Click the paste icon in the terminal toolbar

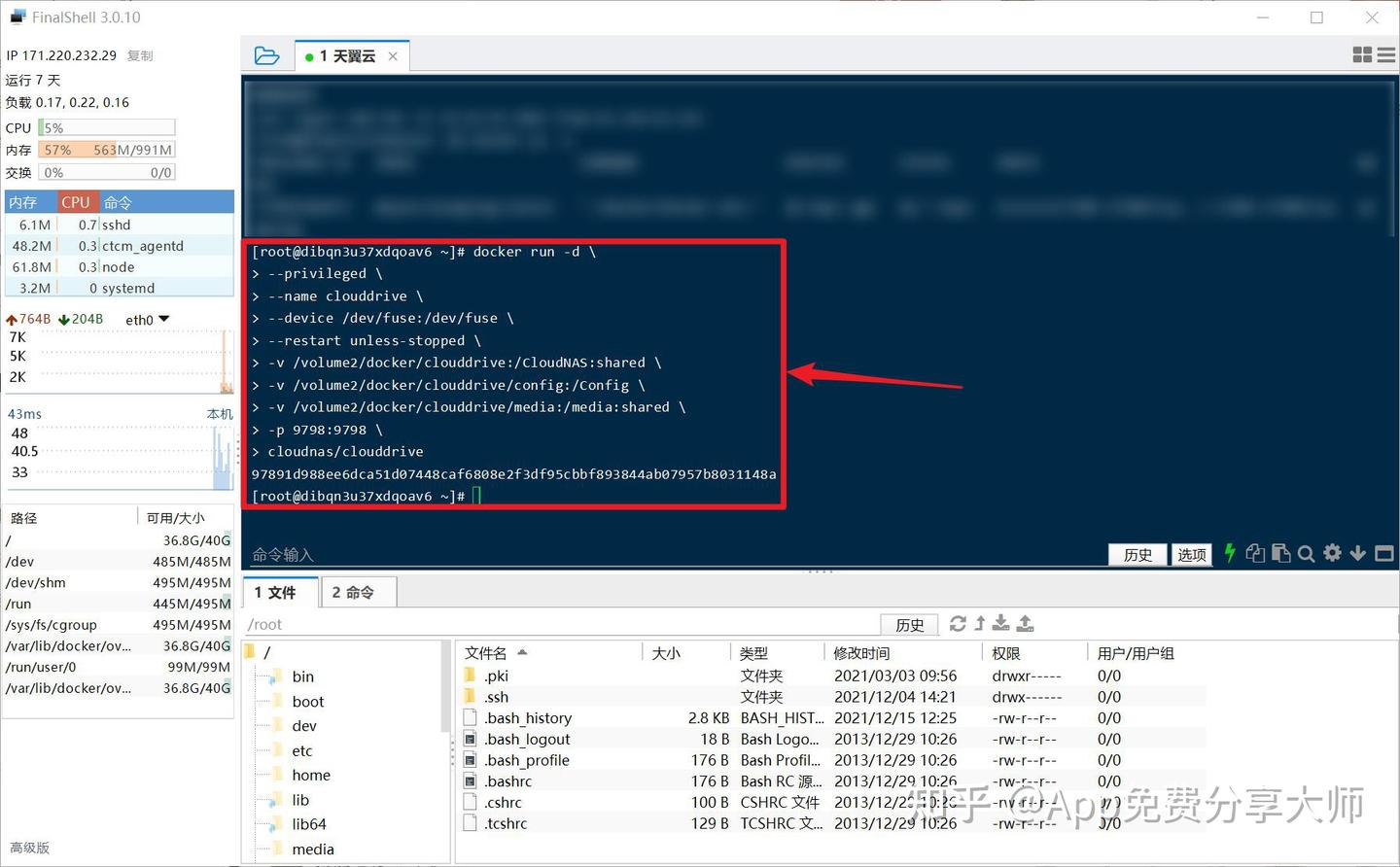coord(1280,553)
